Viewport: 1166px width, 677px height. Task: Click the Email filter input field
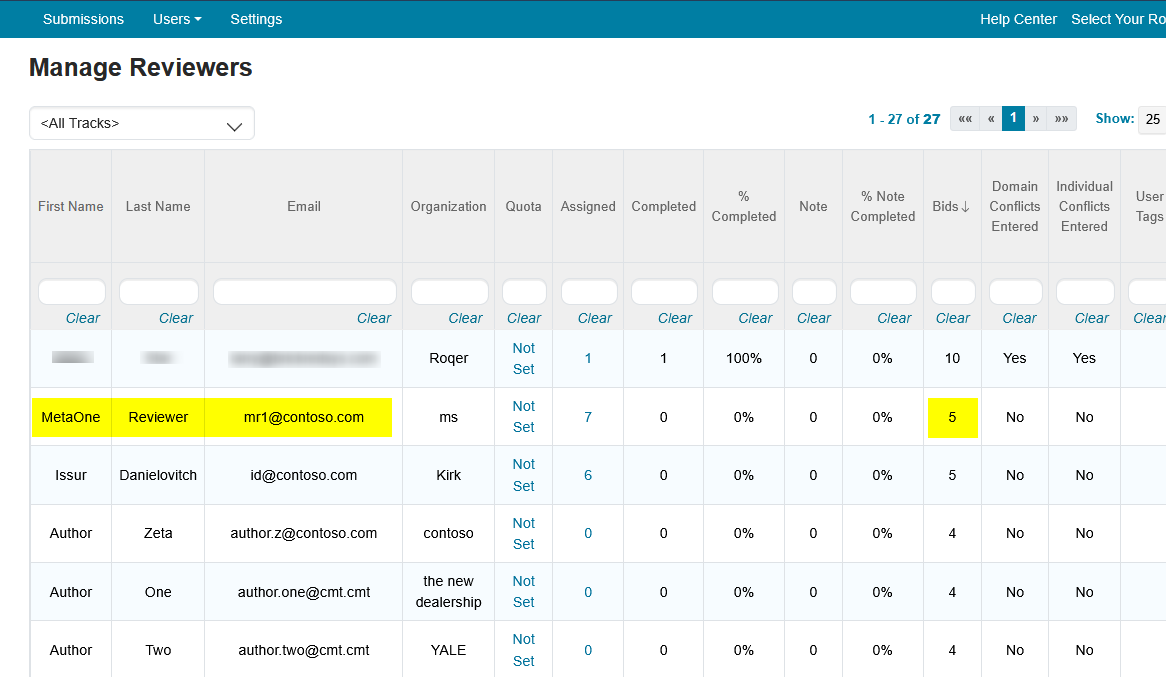click(304, 290)
